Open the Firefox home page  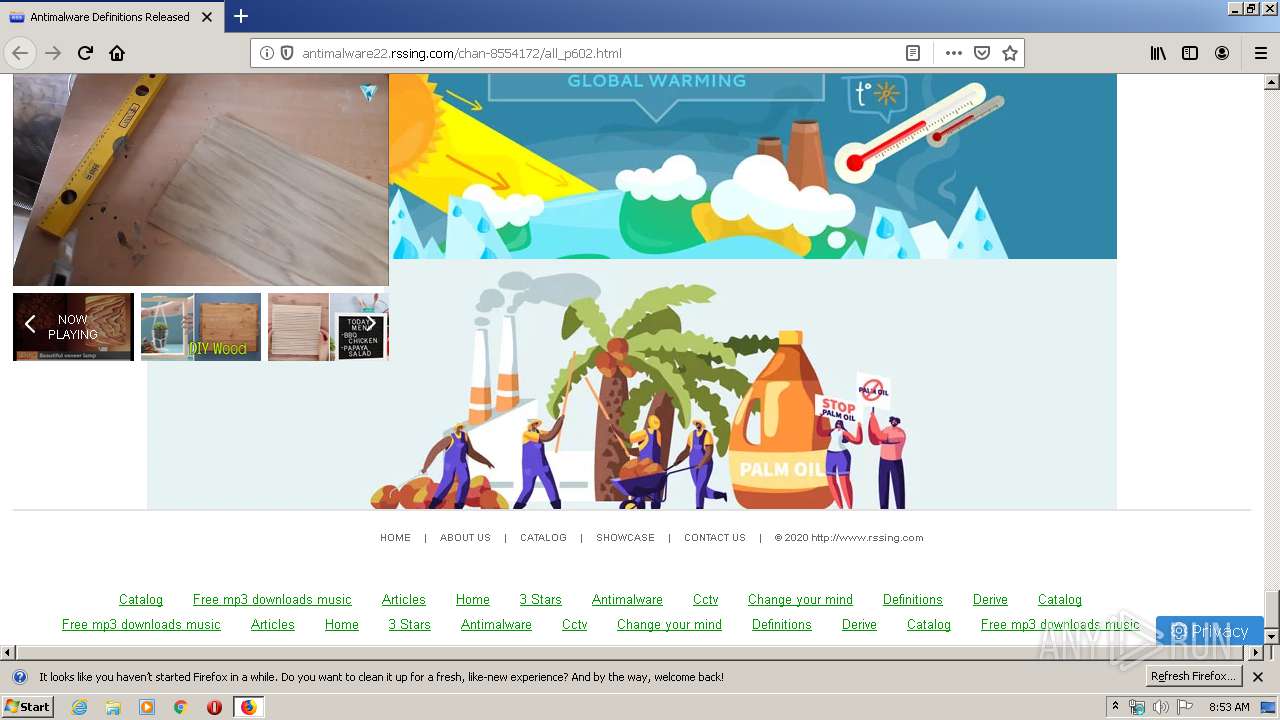point(117,53)
